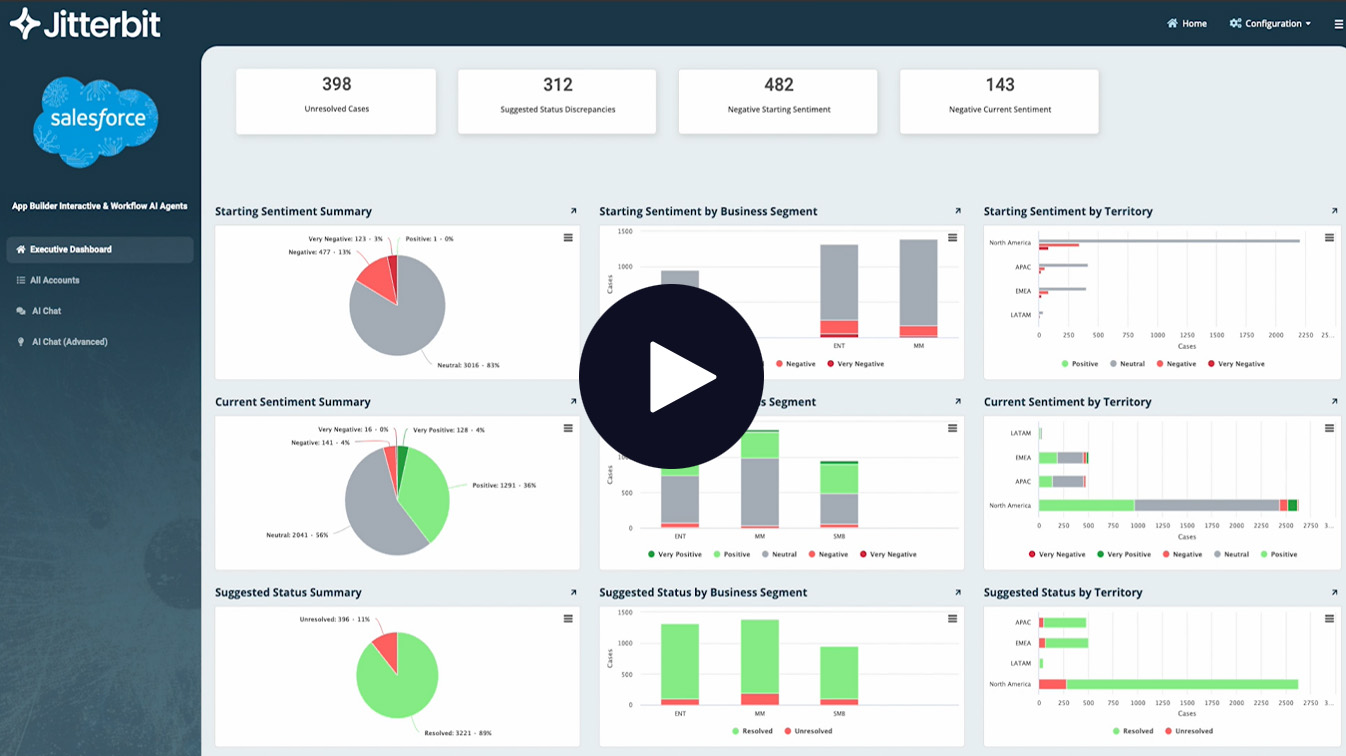
Task: Play the dashboard demo video
Action: (x=671, y=377)
